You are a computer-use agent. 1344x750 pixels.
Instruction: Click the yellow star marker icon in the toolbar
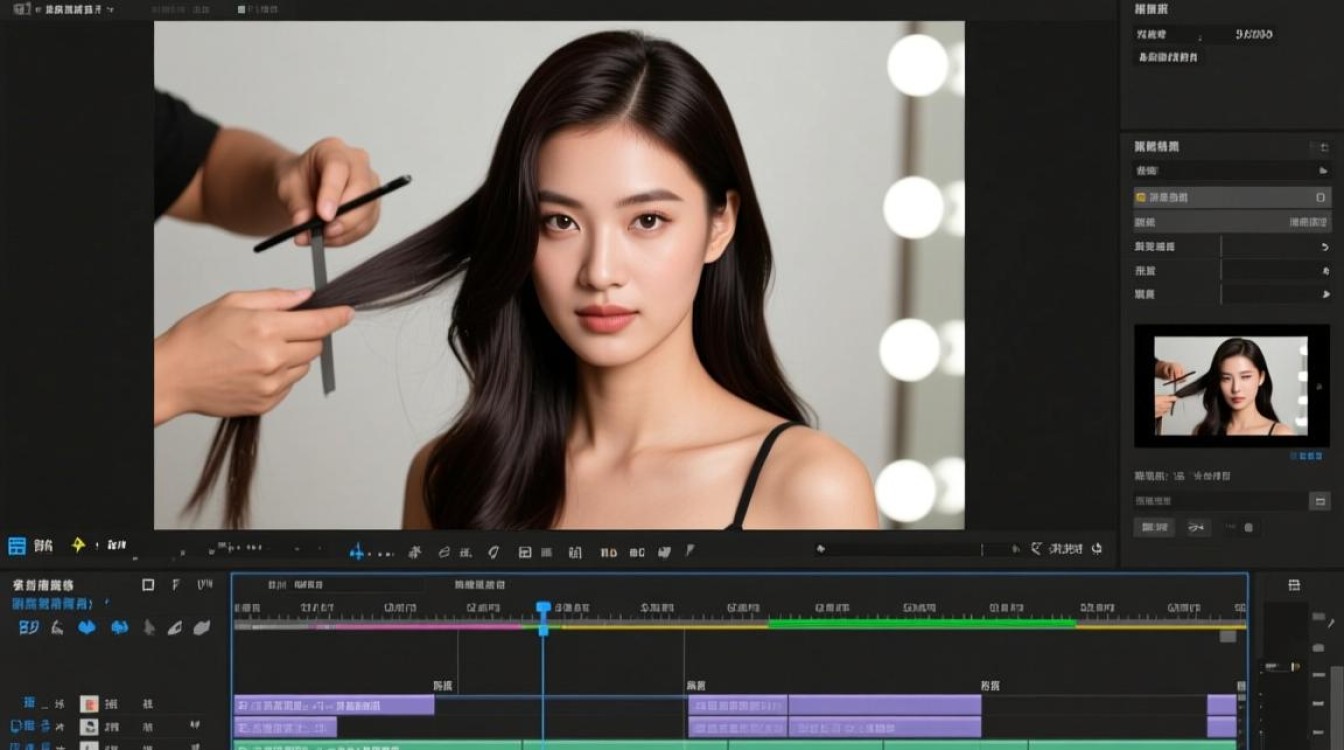pyautogui.click(x=78, y=545)
